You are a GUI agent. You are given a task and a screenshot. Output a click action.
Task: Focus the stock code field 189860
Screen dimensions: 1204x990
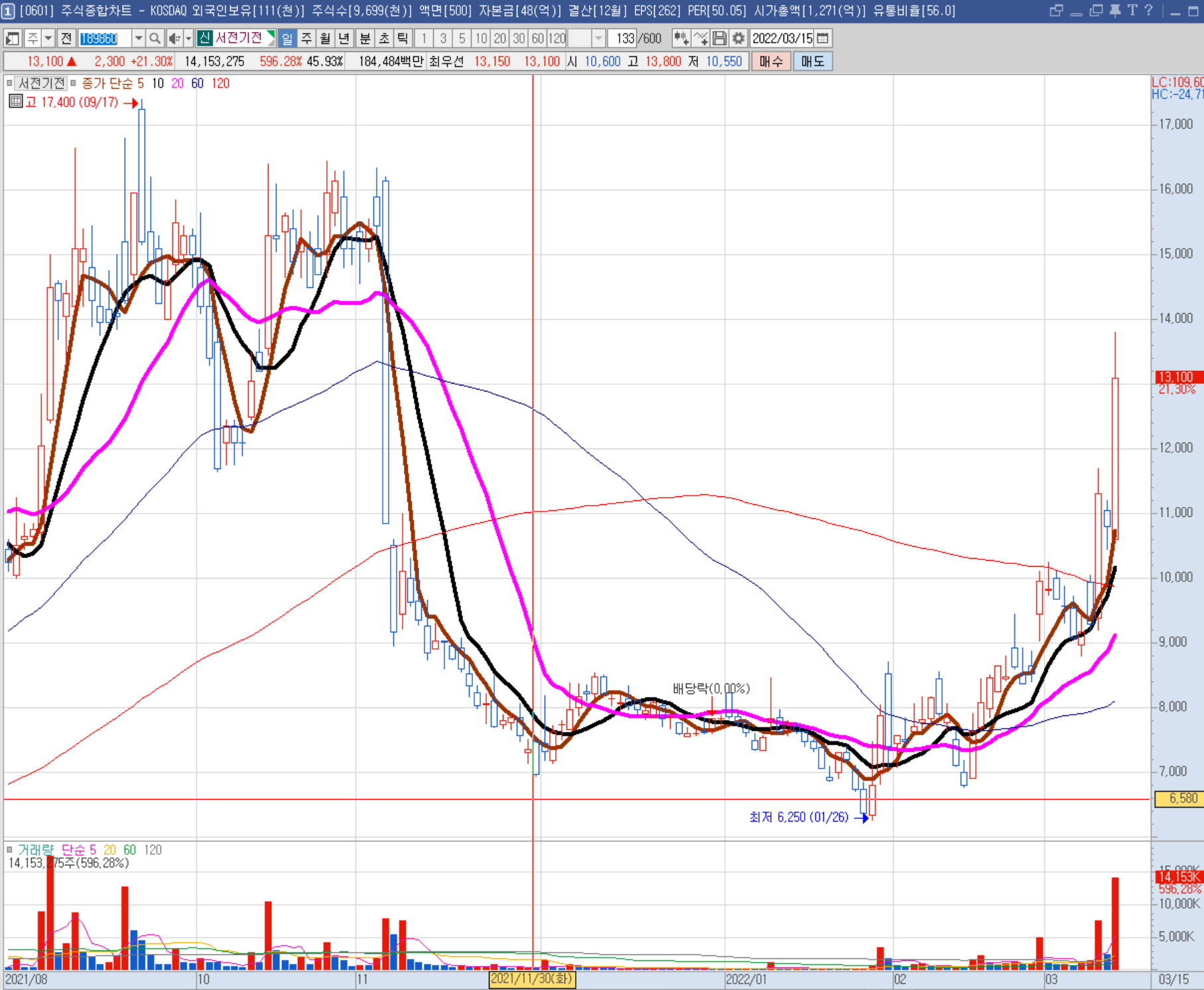point(105,38)
